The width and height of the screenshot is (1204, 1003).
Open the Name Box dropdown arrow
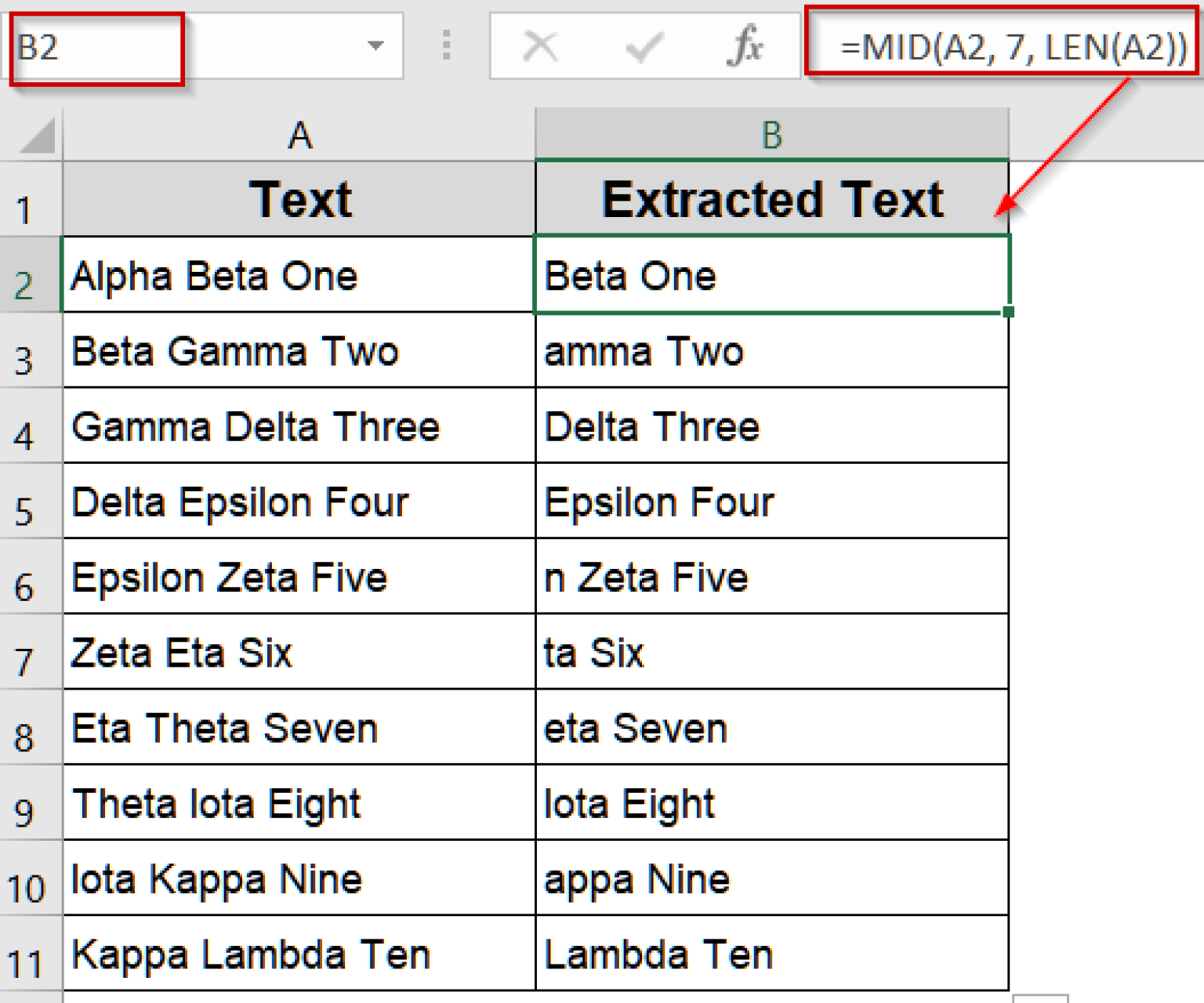(x=375, y=45)
